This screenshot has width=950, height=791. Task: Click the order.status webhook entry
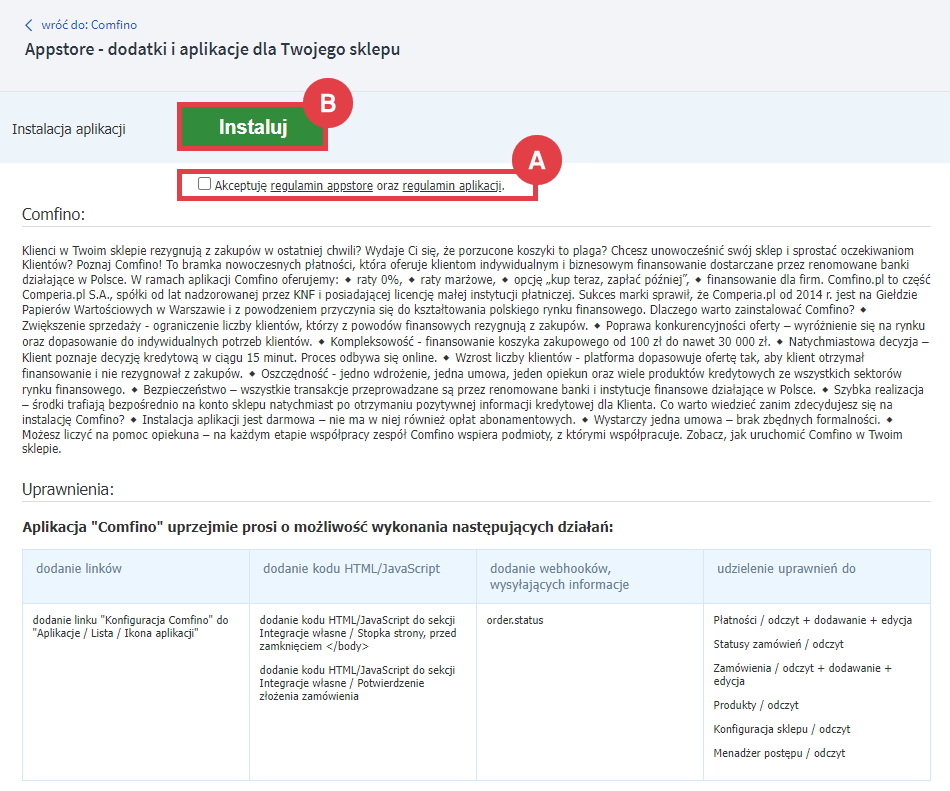(x=515, y=620)
